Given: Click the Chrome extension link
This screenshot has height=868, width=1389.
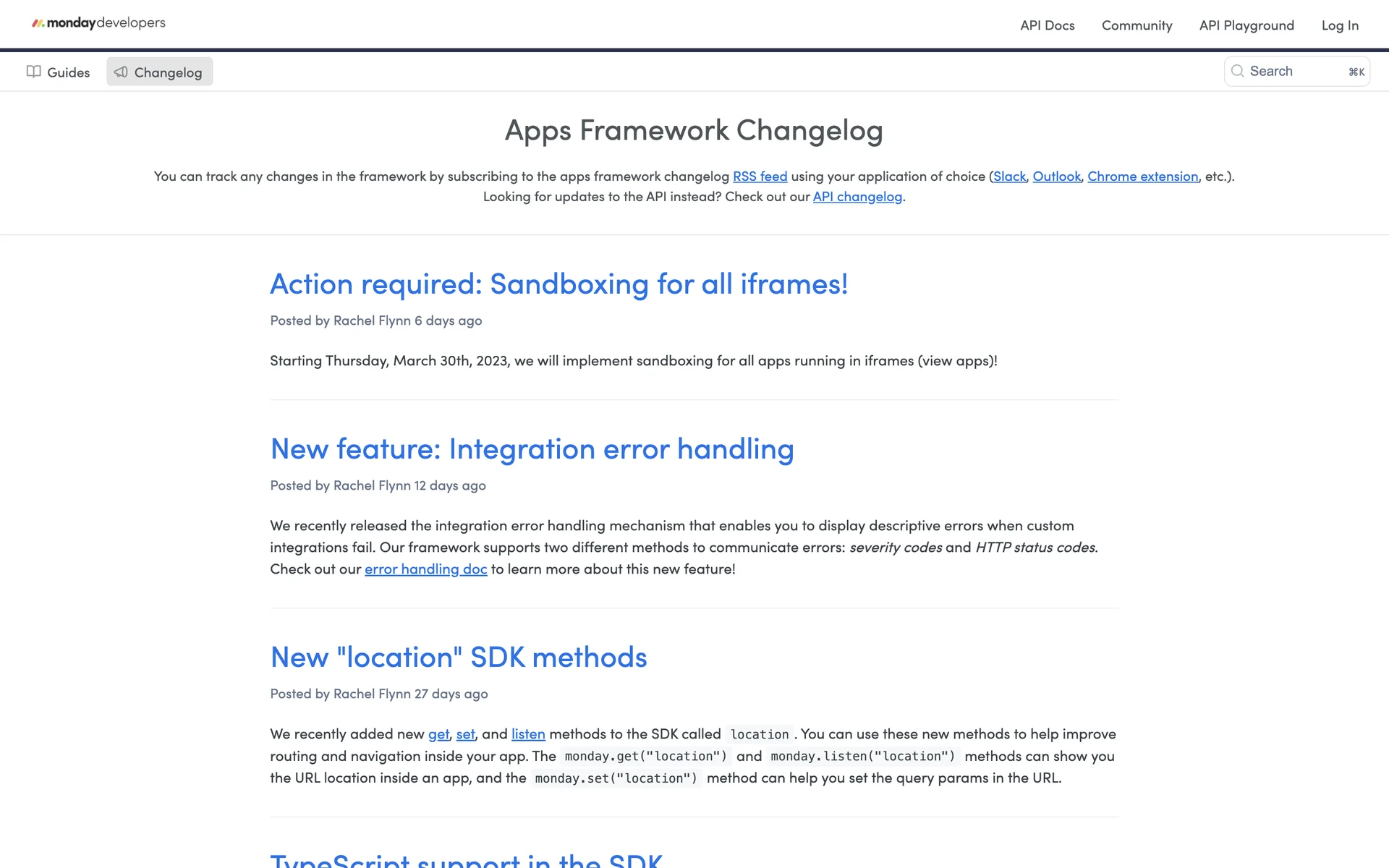Looking at the screenshot, I should click(x=1142, y=176).
